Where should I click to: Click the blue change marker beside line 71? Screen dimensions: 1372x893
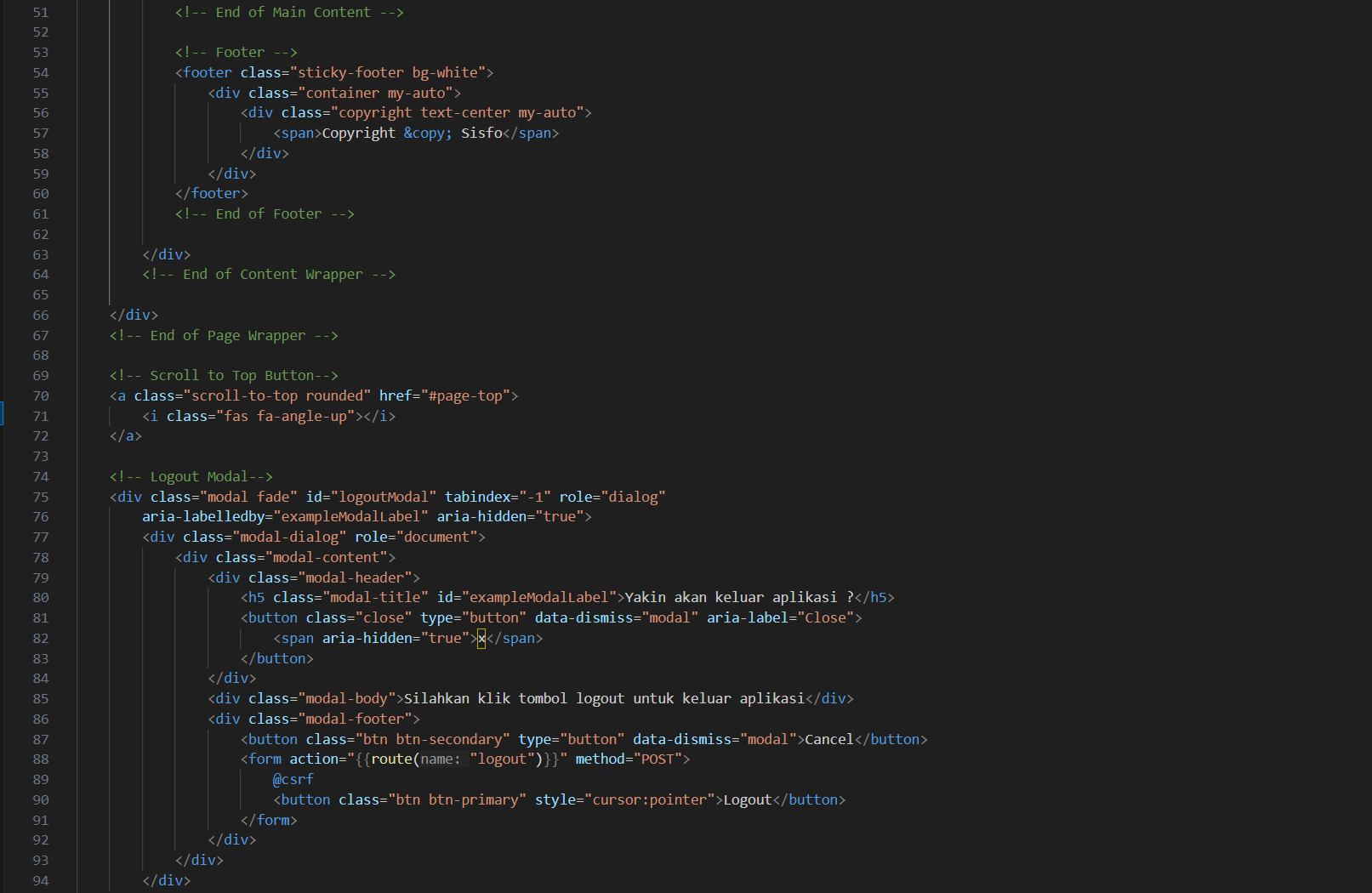tap(3, 416)
